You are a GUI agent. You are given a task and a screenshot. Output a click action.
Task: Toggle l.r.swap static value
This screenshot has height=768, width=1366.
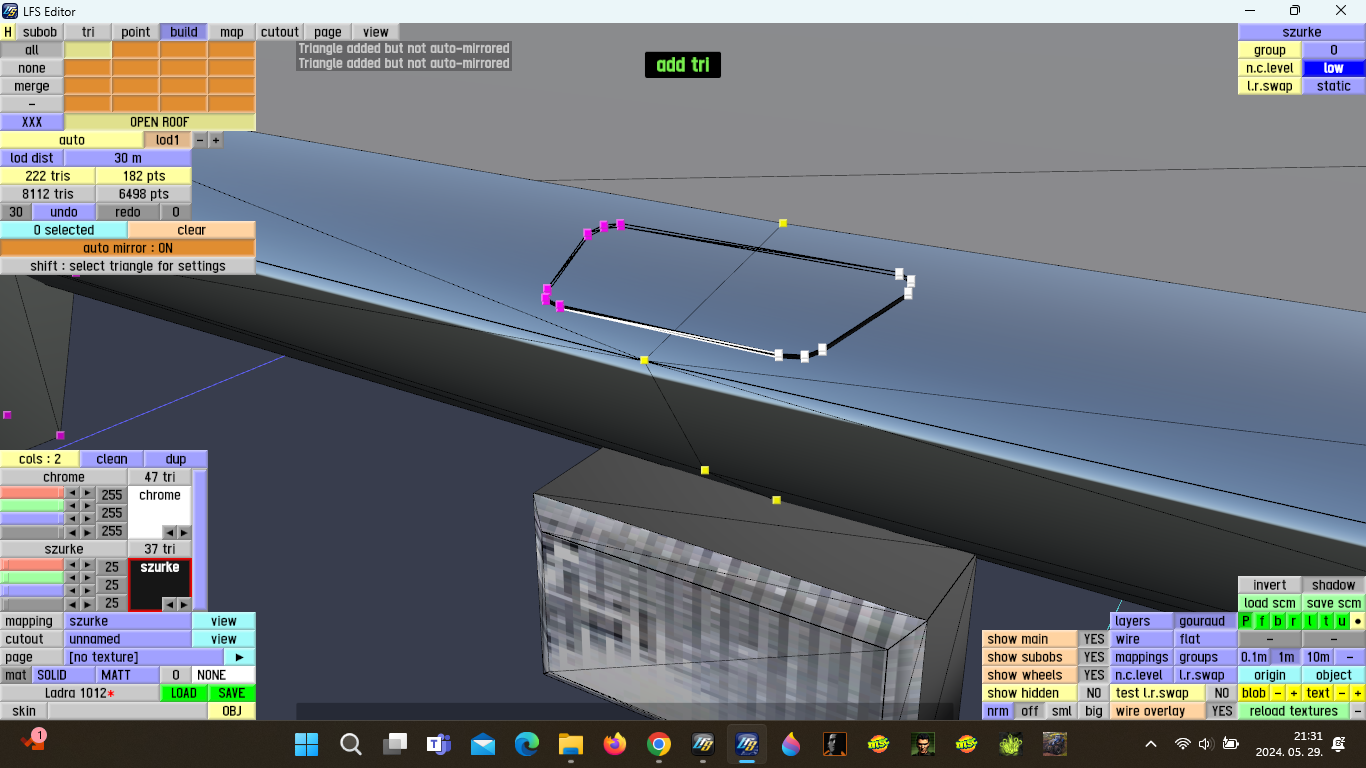tap(1334, 86)
